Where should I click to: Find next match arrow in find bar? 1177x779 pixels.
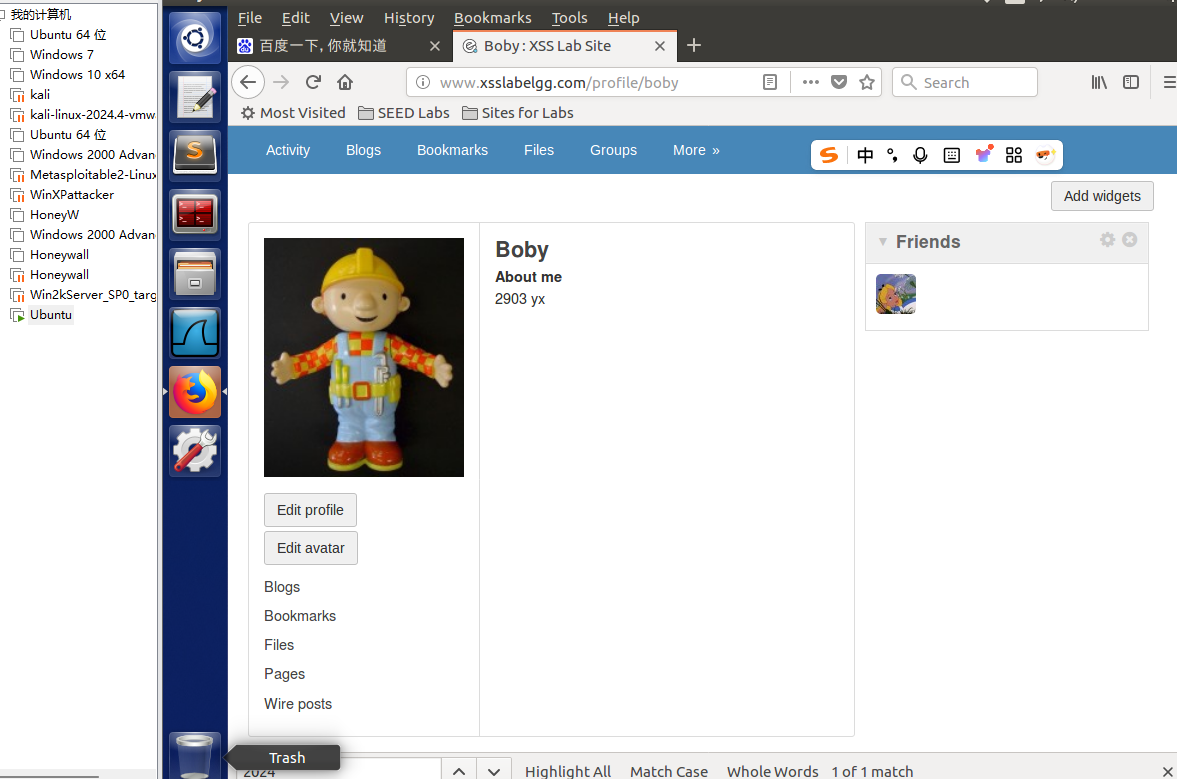(493, 771)
